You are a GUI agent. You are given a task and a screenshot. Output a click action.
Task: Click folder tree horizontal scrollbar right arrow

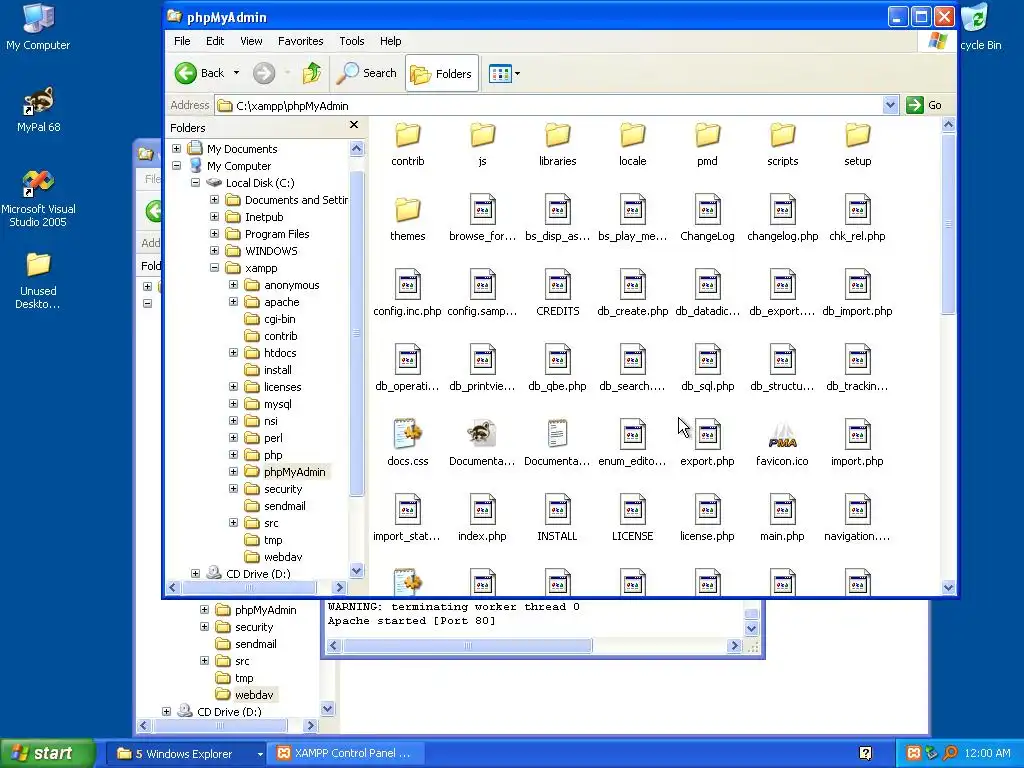339,587
